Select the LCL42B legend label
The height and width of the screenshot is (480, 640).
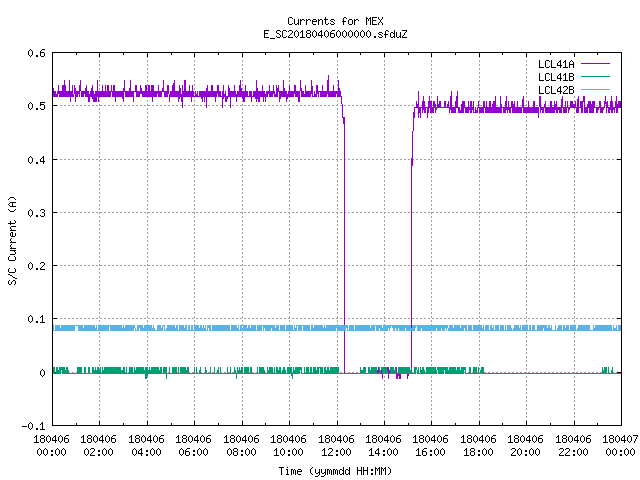click(556, 90)
